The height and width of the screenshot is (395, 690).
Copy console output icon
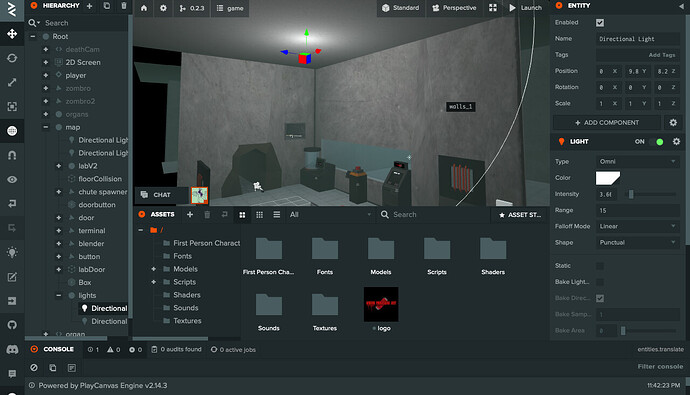pos(52,367)
